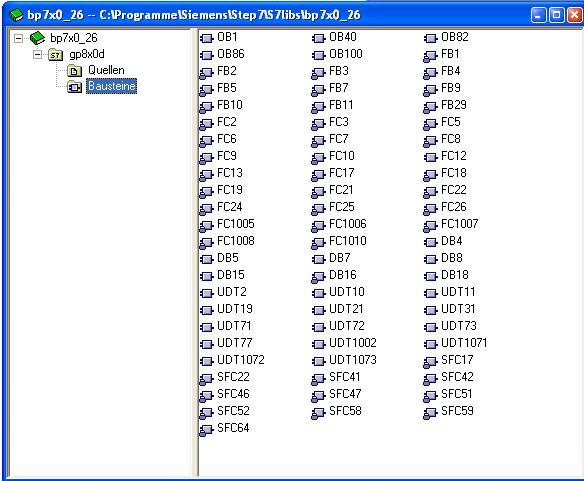Select the gp8x0d tree label

tap(87, 54)
